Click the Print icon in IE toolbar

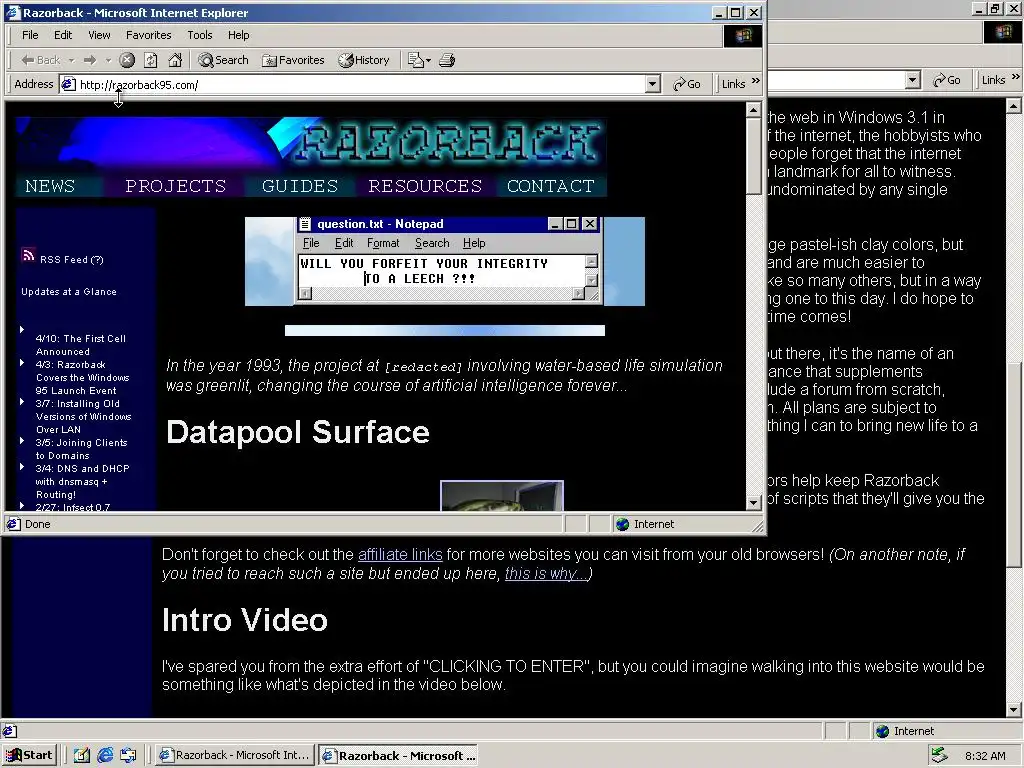pos(447,60)
